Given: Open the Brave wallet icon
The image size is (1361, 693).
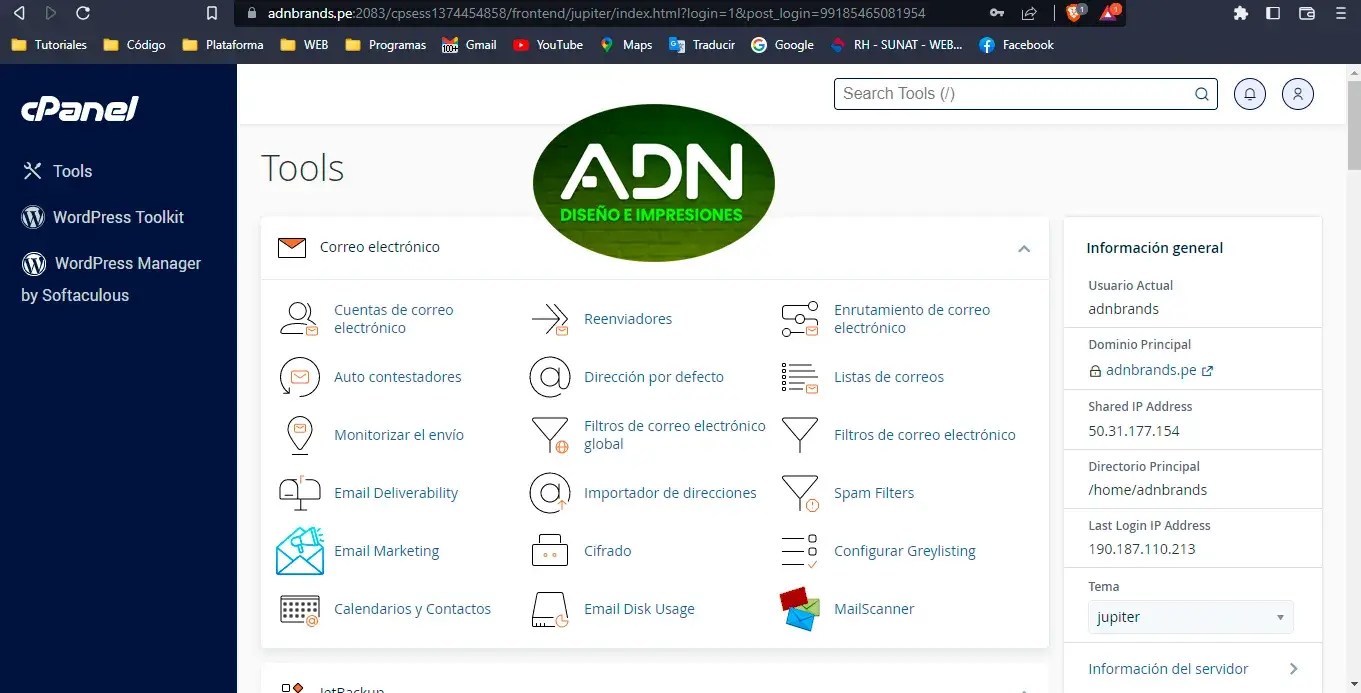Looking at the screenshot, I should coord(1306,13).
